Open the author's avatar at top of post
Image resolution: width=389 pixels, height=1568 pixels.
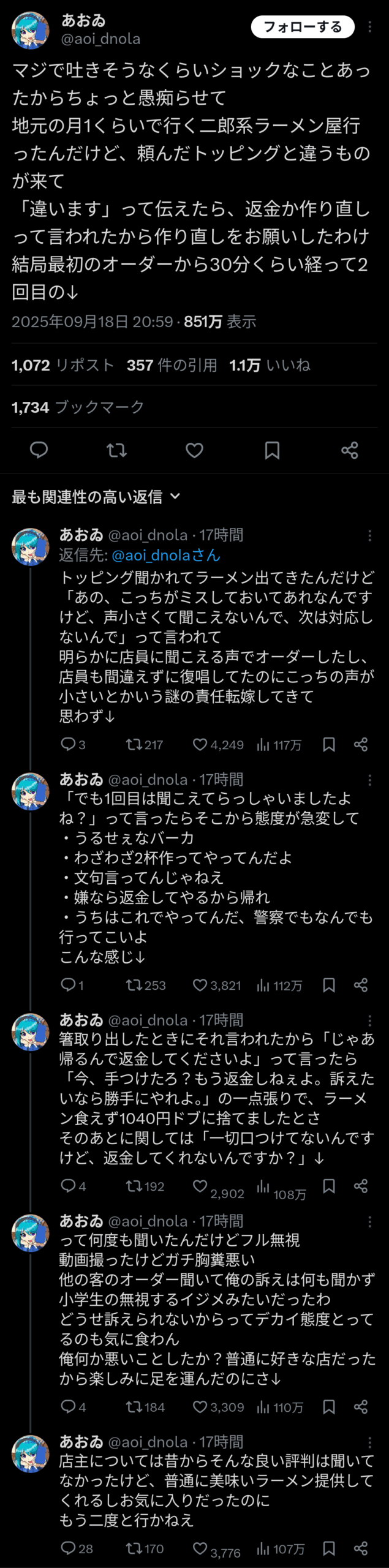30,30
